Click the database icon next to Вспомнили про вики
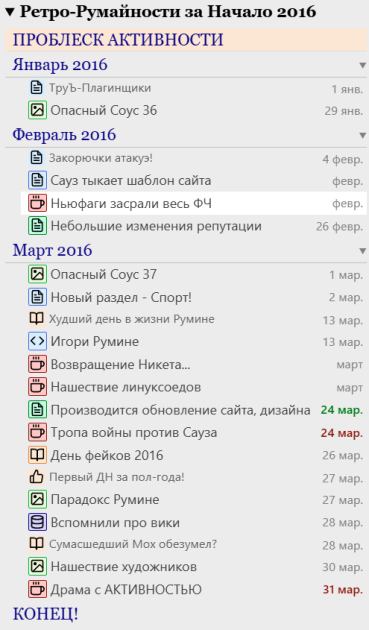Screen dimensions: 369x630 coord(37,522)
